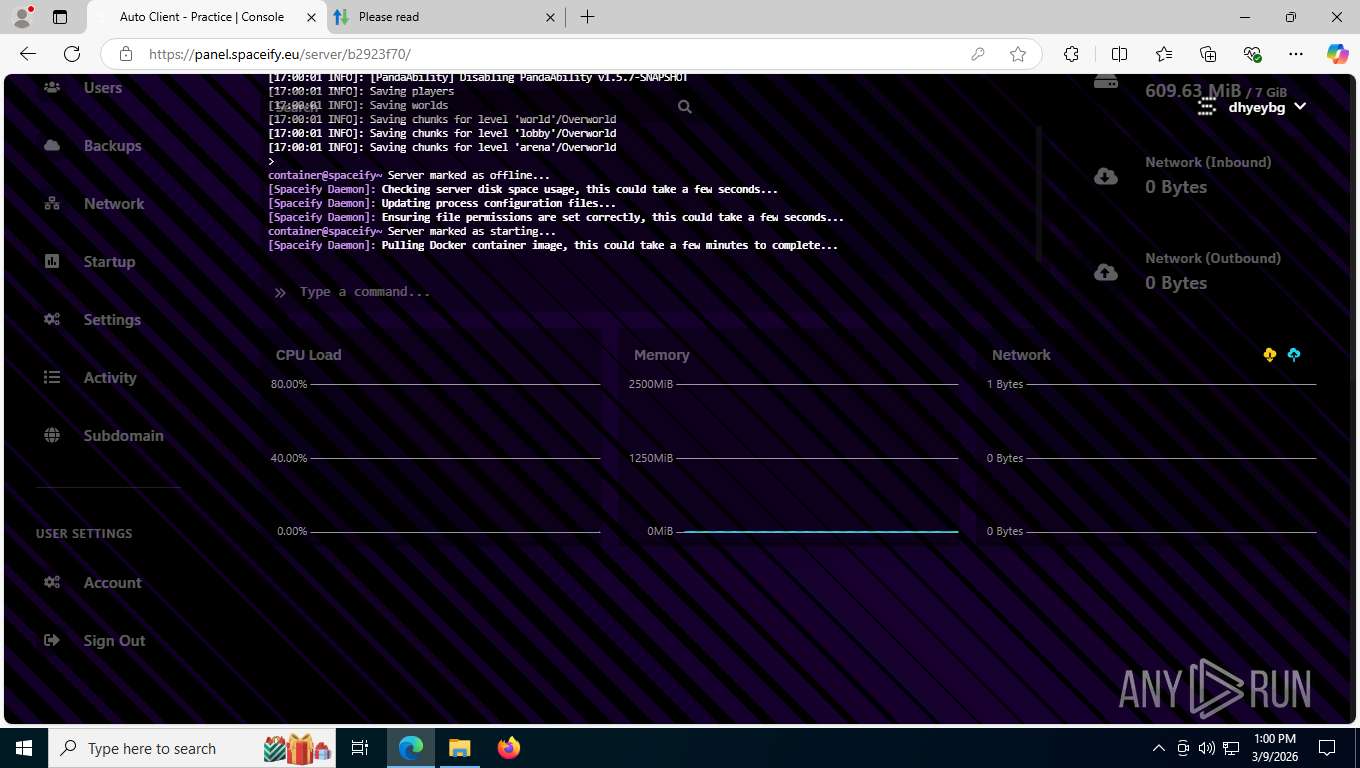Viewport: 1360px width, 768px height.
Task: Go back in browser history
Action: coord(28,54)
